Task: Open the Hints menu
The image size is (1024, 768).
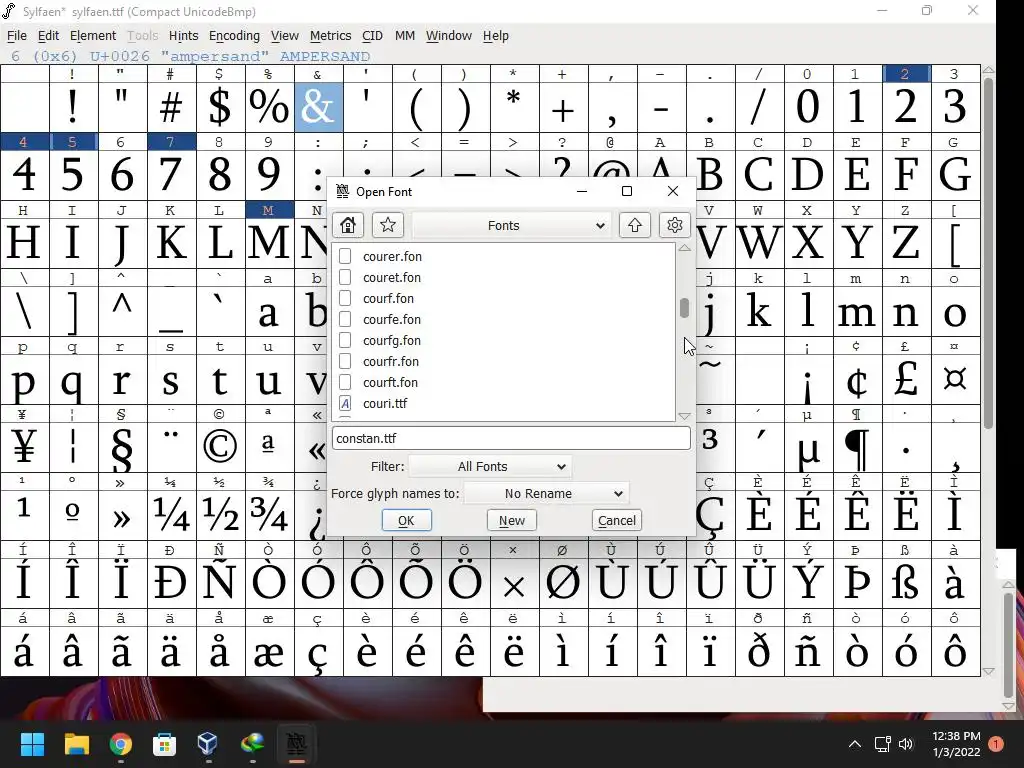Action: point(183,36)
